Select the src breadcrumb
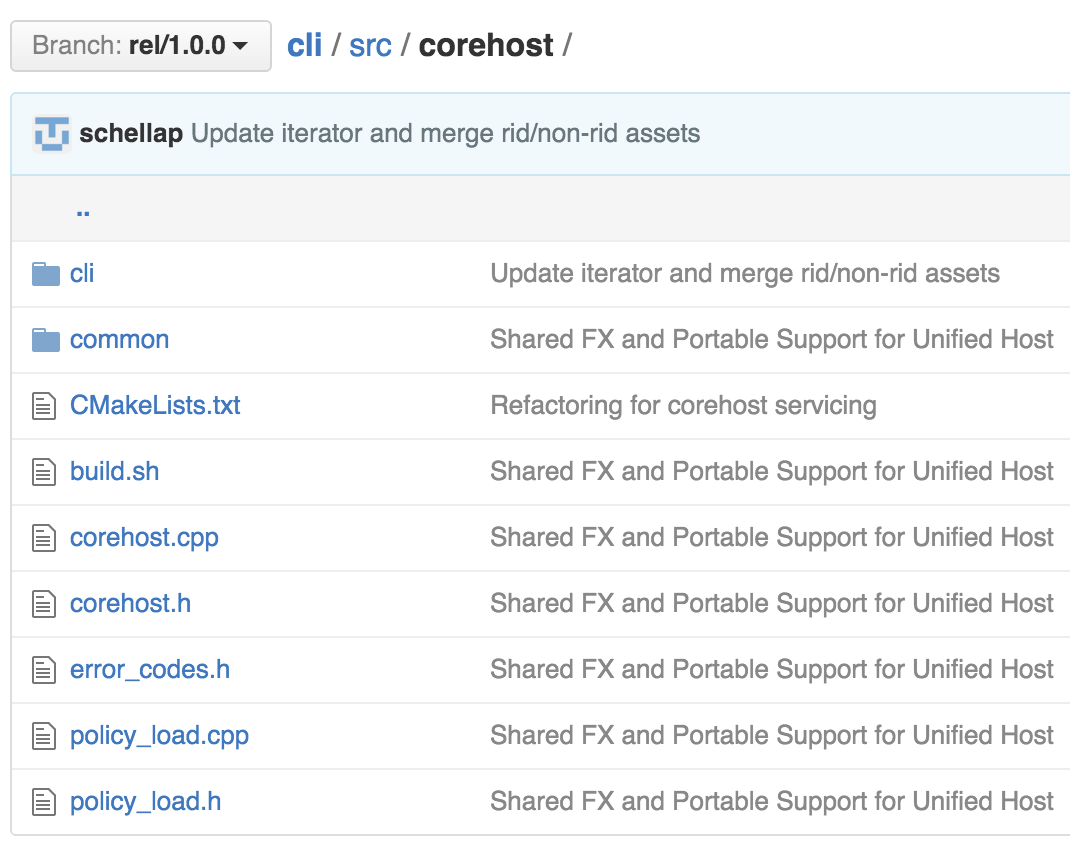Viewport: 1070px width, 850px height. click(x=370, y=44)
